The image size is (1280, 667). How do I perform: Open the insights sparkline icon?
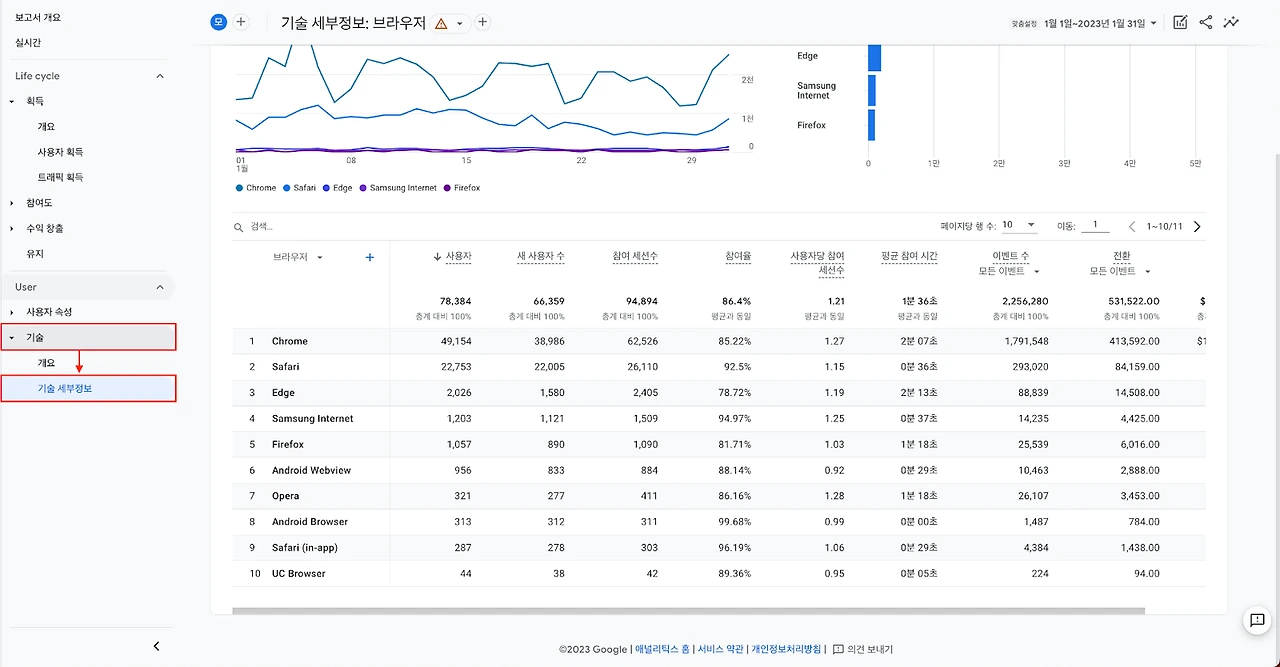tap(1231, 22)
